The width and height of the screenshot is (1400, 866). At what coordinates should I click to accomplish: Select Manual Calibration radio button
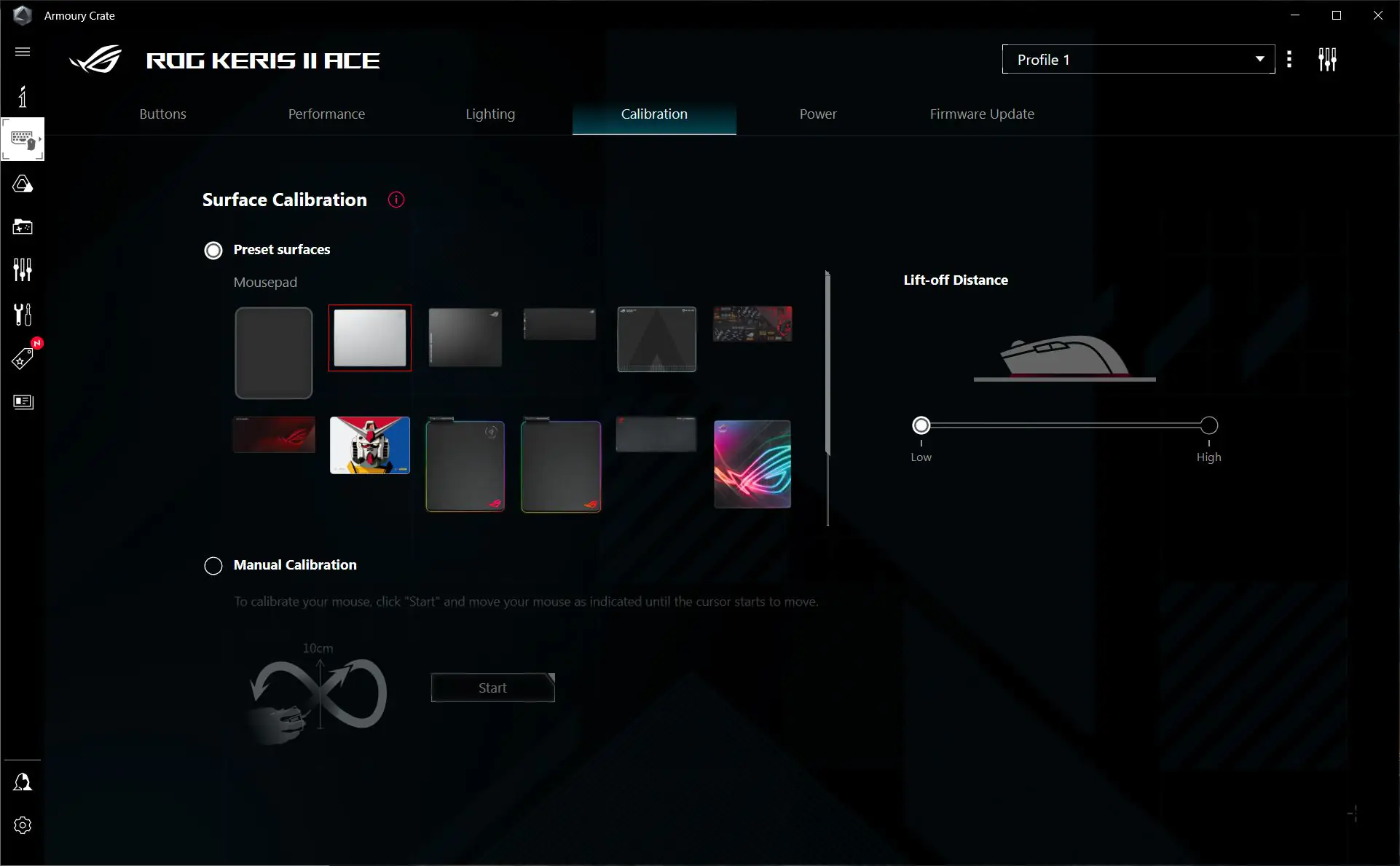213,566
